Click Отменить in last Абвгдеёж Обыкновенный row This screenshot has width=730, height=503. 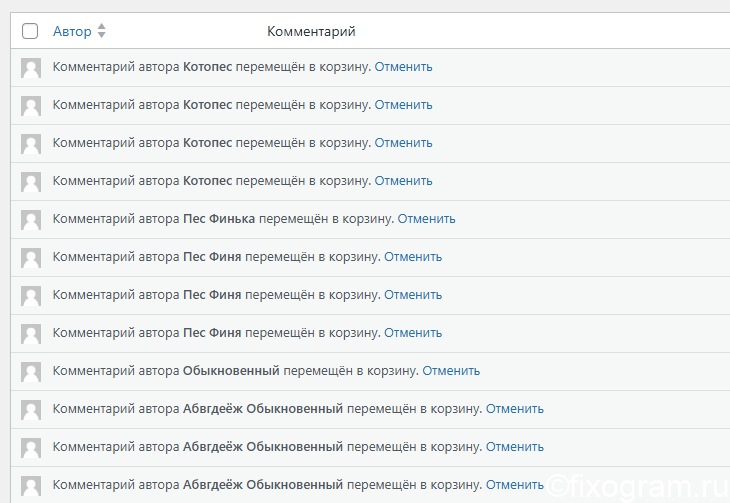coord(514,485)
